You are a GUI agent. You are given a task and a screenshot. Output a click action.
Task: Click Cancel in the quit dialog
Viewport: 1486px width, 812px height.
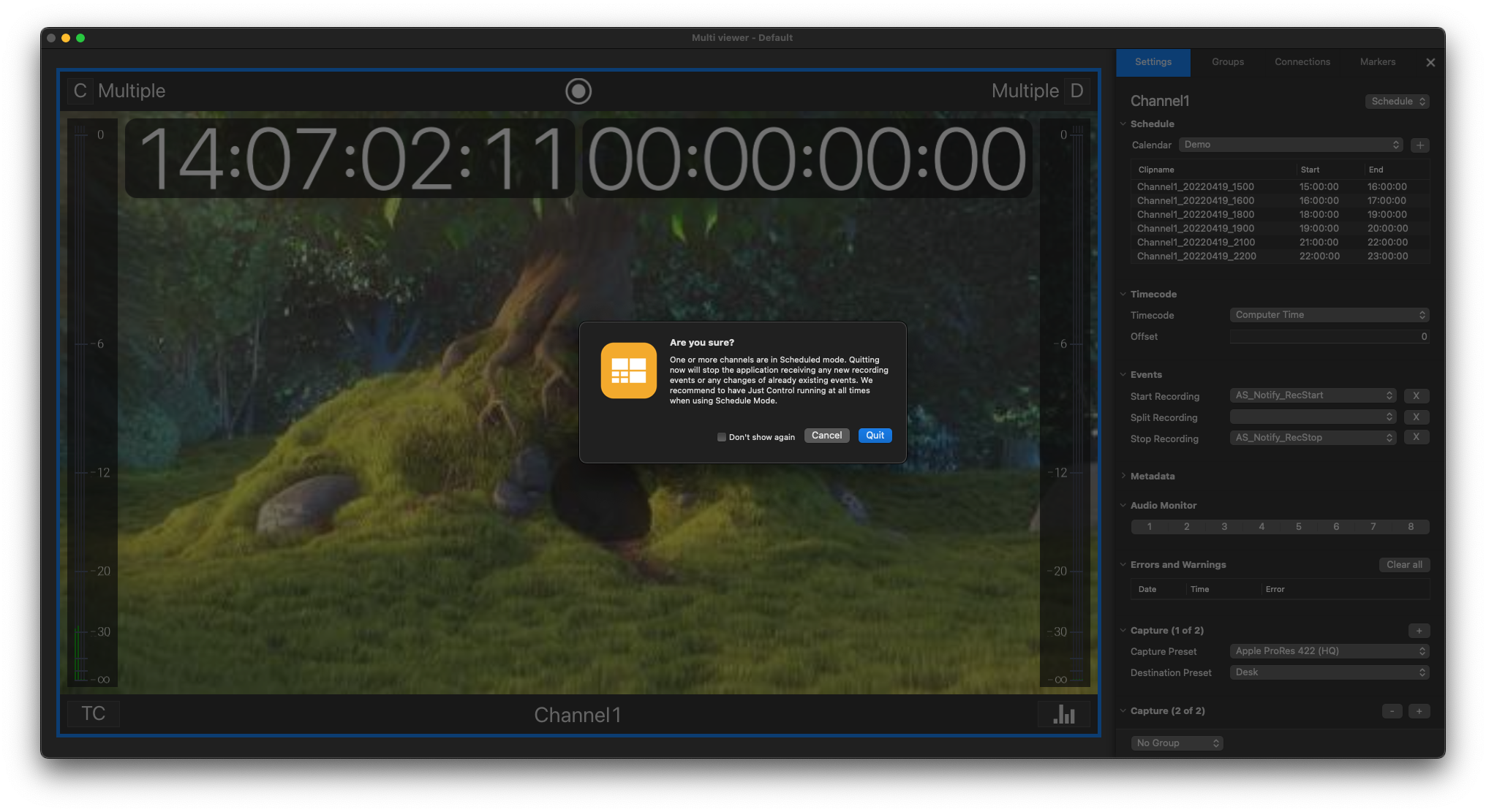826,436
